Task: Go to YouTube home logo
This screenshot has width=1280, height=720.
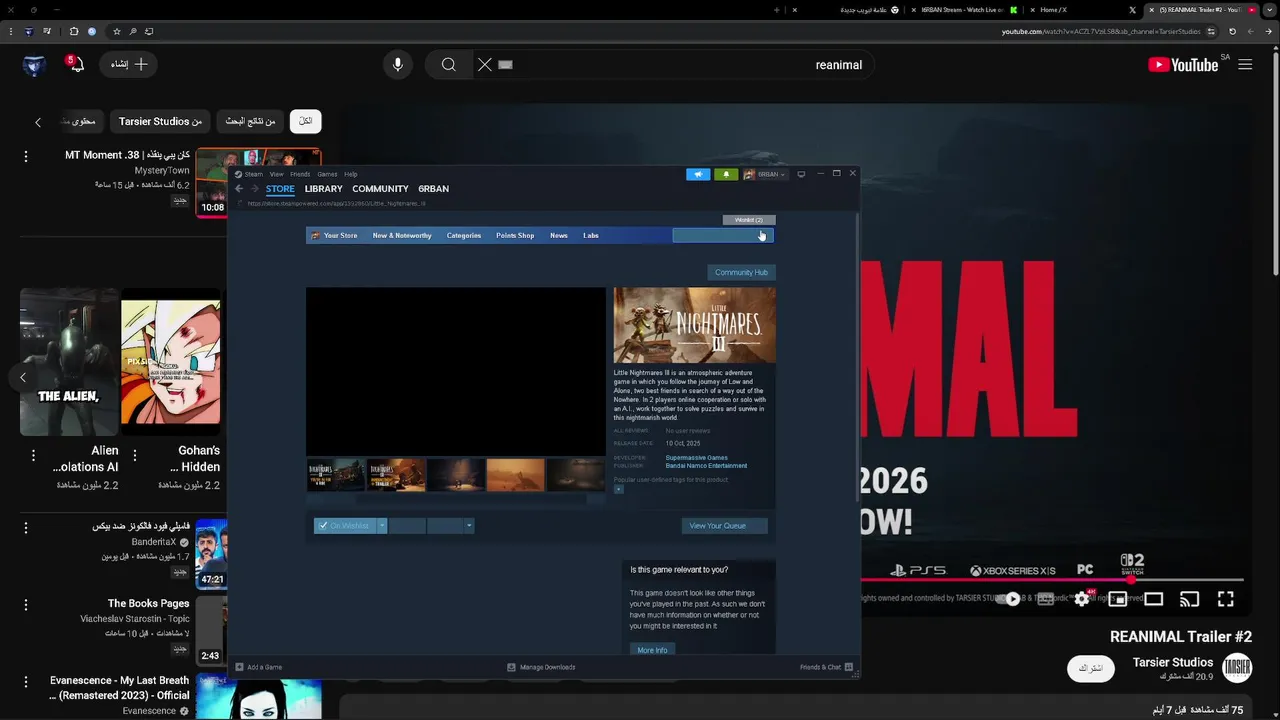Action: pos(1183,65)
